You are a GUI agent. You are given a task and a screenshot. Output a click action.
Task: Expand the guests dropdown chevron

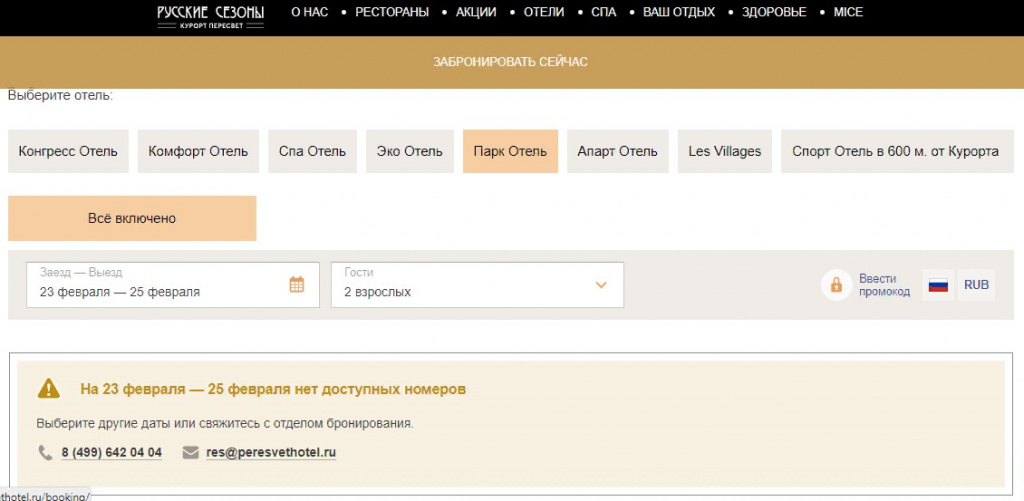tap(601, 285)
